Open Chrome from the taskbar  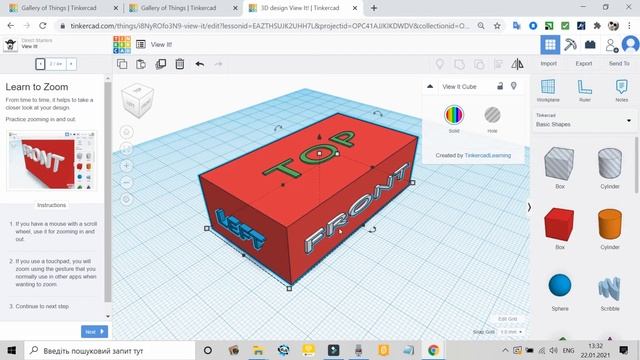coord(433,350)
